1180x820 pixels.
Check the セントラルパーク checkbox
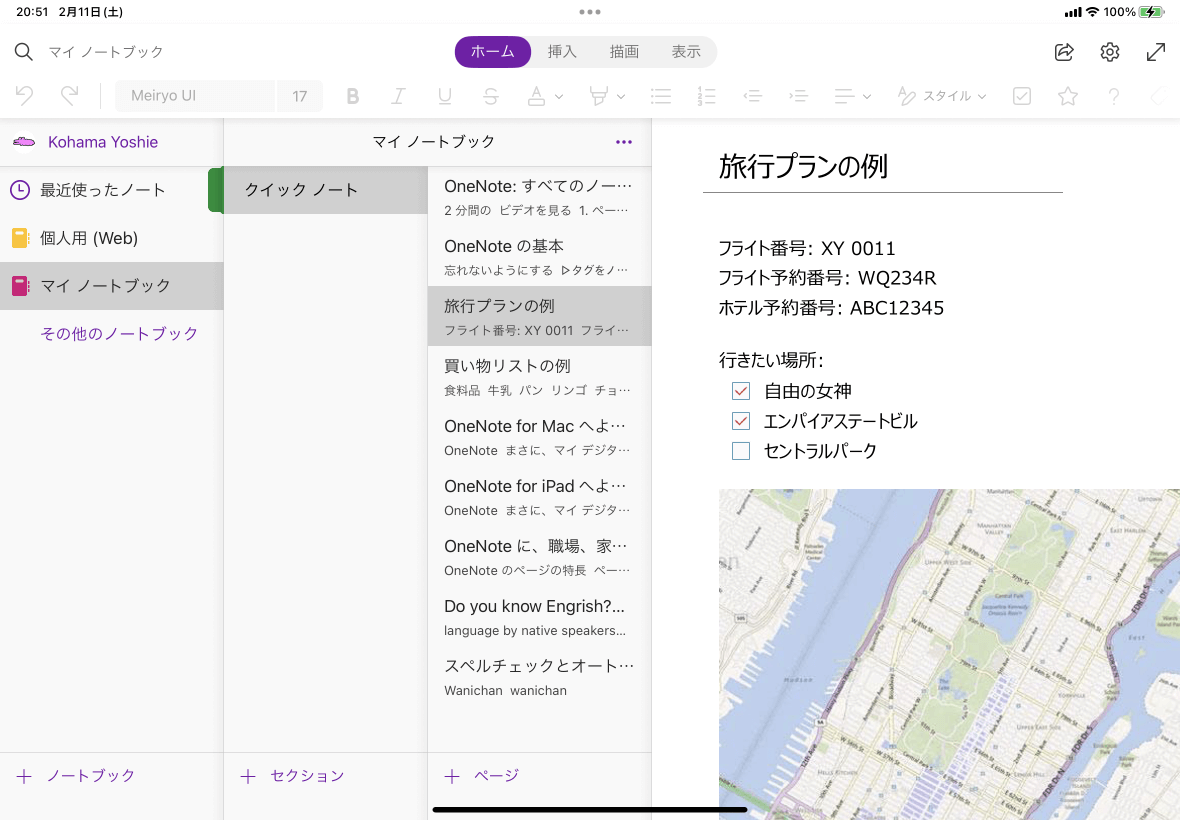coord(741,451)
